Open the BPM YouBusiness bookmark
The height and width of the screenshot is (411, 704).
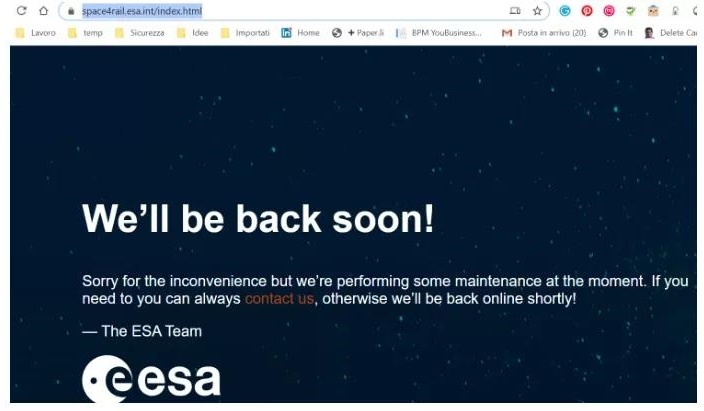(439, 33)
